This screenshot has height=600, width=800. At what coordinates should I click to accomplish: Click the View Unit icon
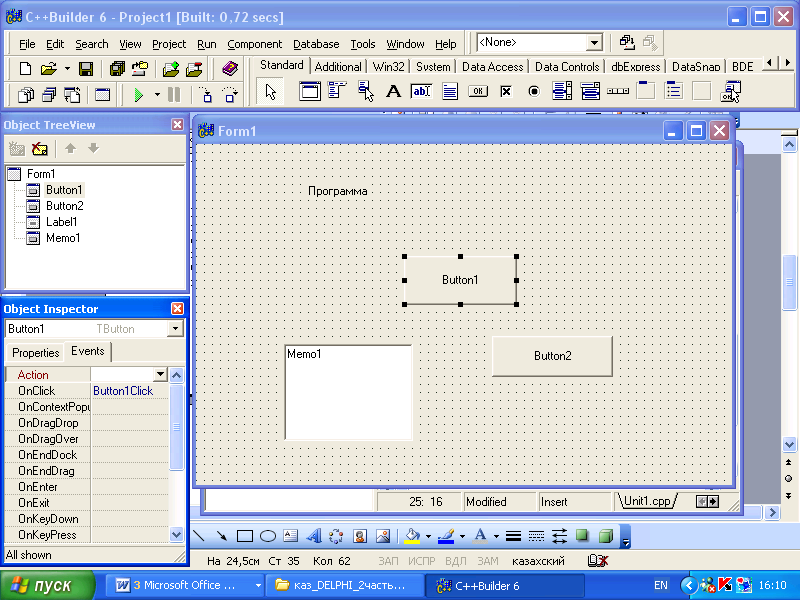(x=26, y=95)
